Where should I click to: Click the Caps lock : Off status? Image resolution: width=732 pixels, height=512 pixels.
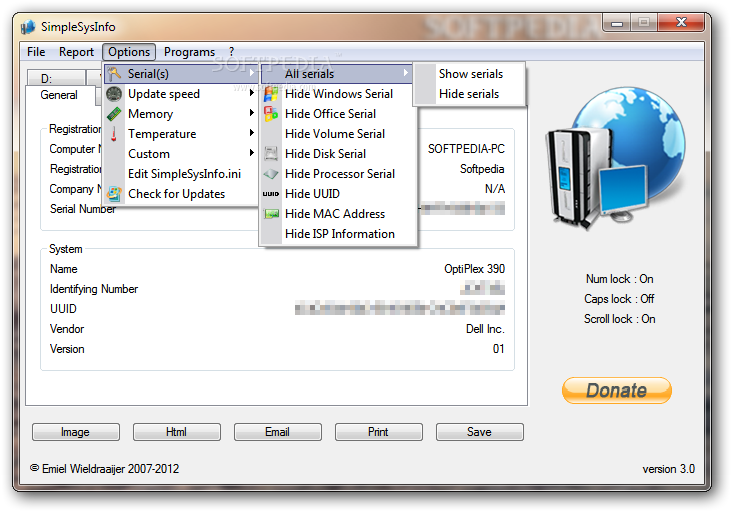619,299
